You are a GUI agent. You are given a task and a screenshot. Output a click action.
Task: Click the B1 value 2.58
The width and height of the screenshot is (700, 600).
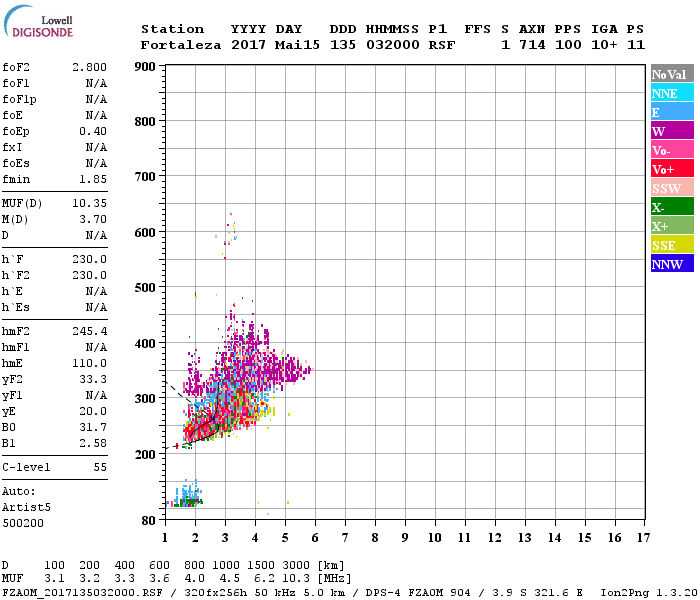click(x=93, y=443)
